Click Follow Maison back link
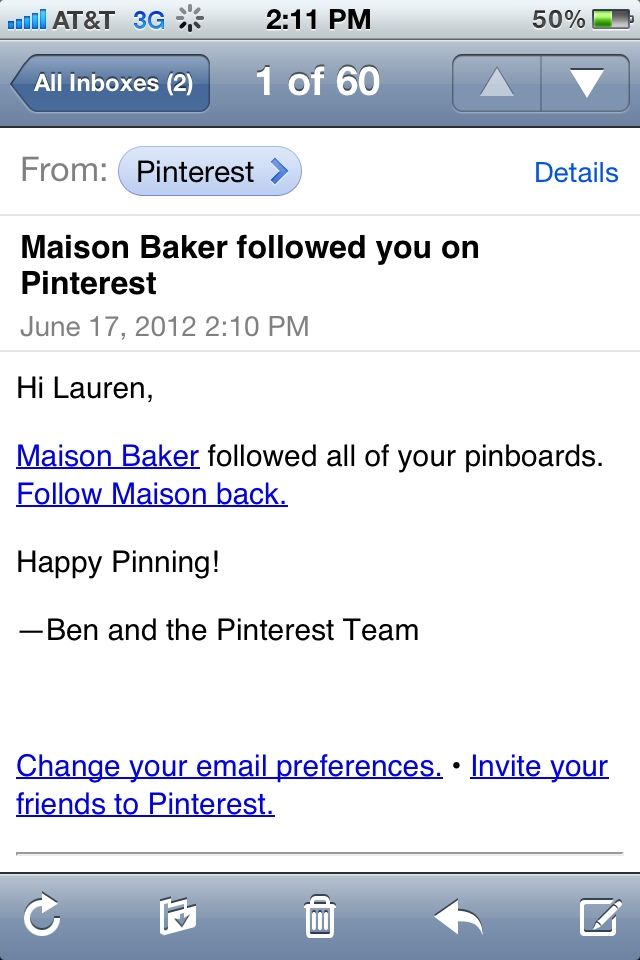Screen dimensions: 640x960 (152, 494)
